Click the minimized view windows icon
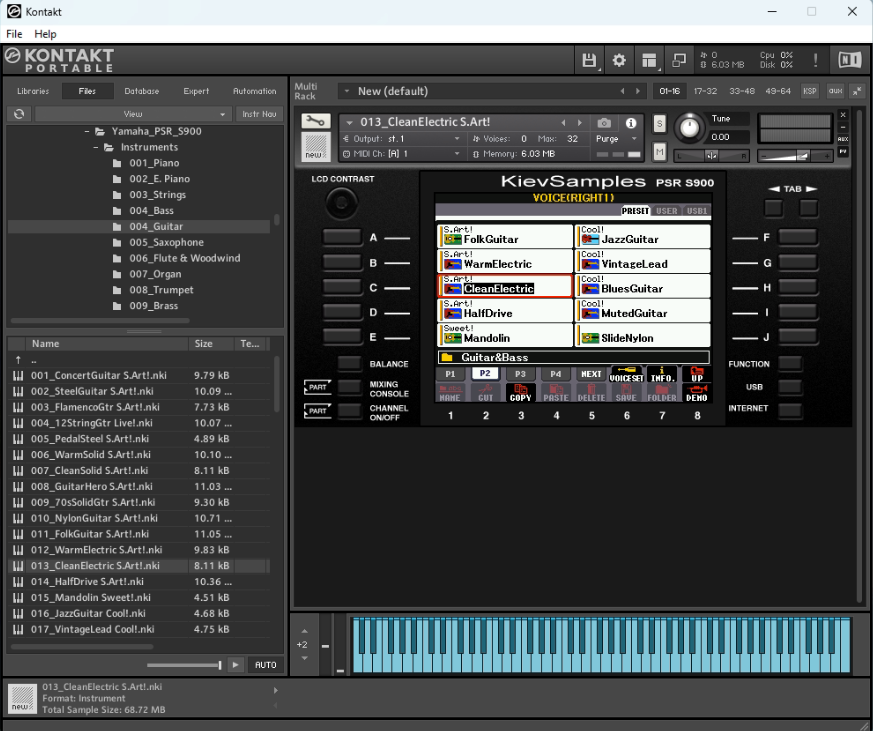This screenshot has width=873, height=731. pyautogui.click(x=679, y=60)
